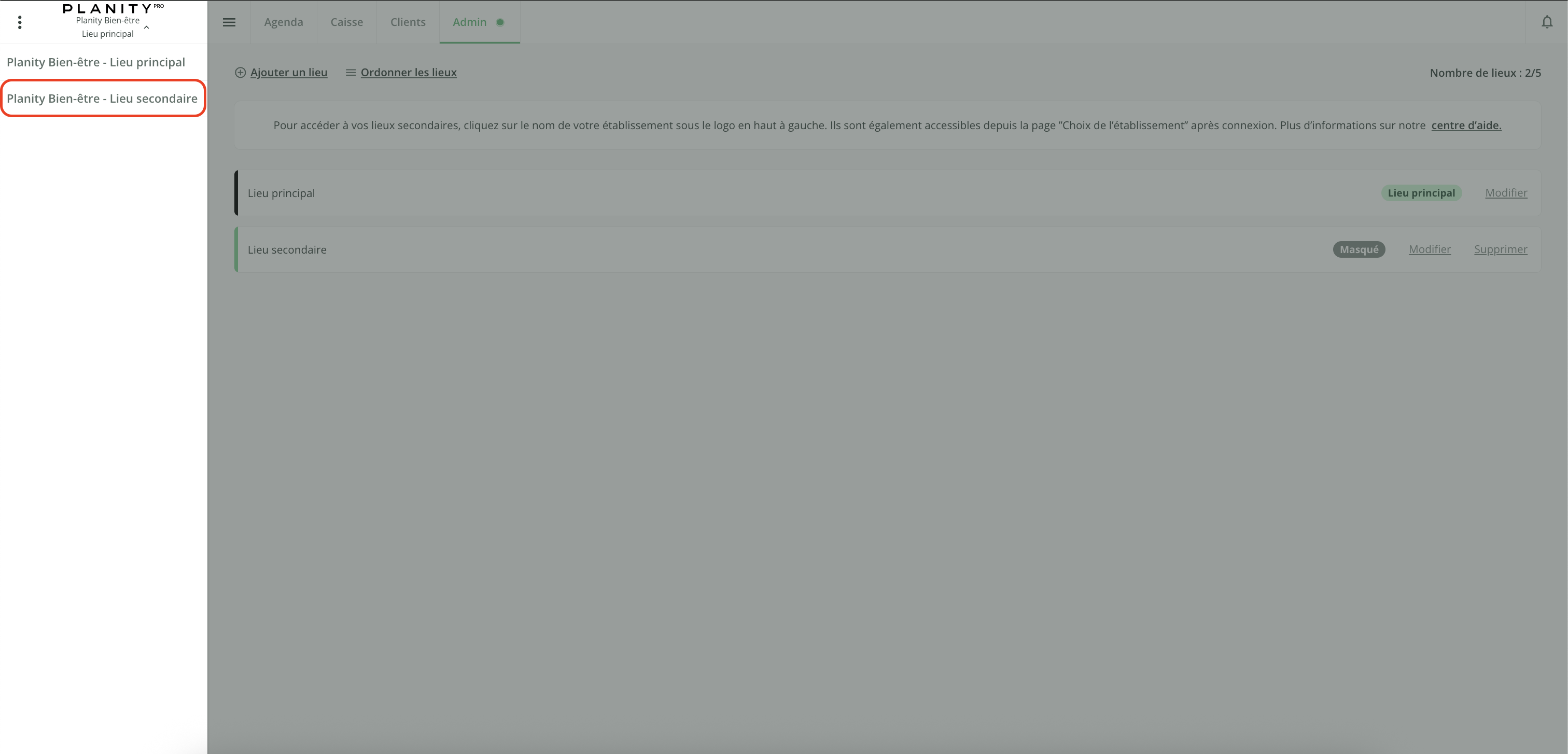Viewport: 1568px width, 754px height.
Task: Collapse the establishment selector chevron
Action: click(x=146, y=27)
